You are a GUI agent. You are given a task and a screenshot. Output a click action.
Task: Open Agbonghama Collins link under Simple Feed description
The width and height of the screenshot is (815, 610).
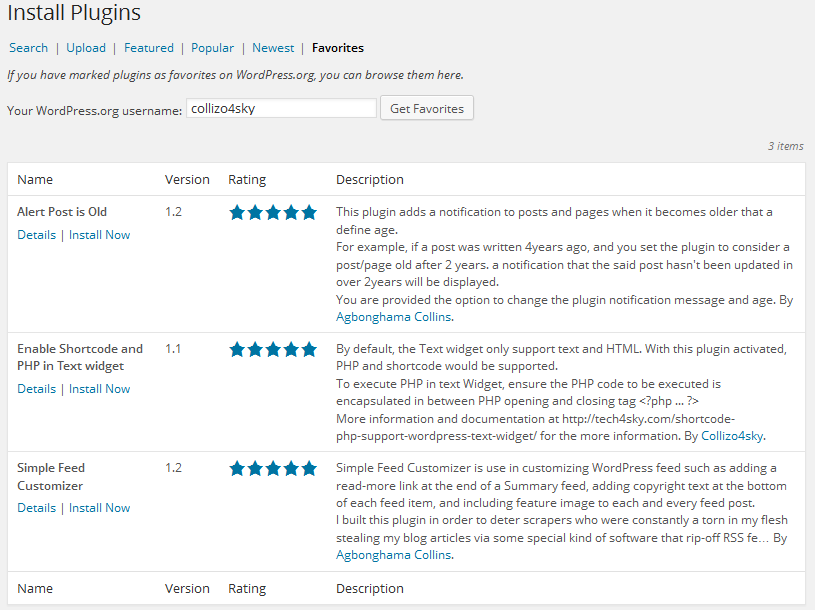pos(394,555)
